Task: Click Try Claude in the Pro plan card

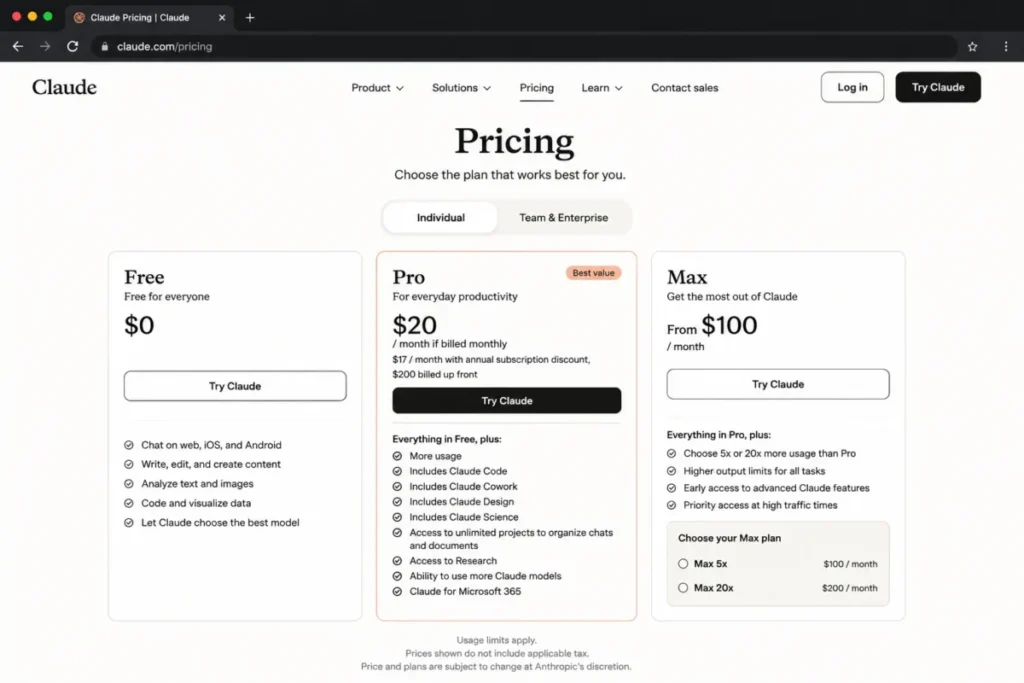Action: click(x=507, y=400)
